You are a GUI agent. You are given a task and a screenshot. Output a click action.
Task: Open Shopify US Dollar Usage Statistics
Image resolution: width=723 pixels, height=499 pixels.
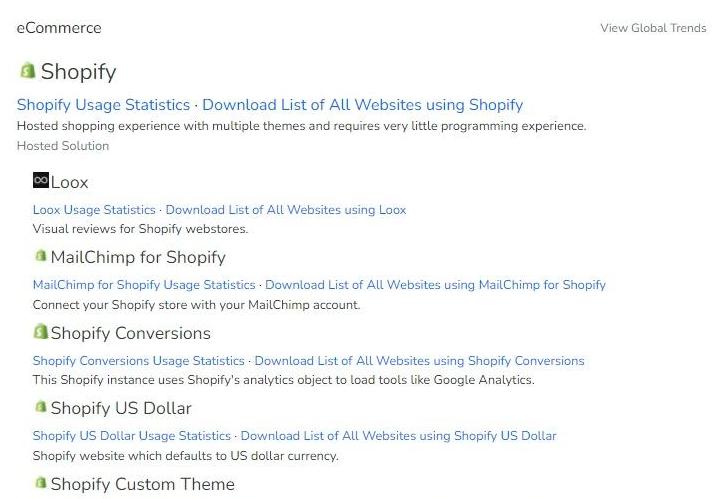click(x=131, y=436)
